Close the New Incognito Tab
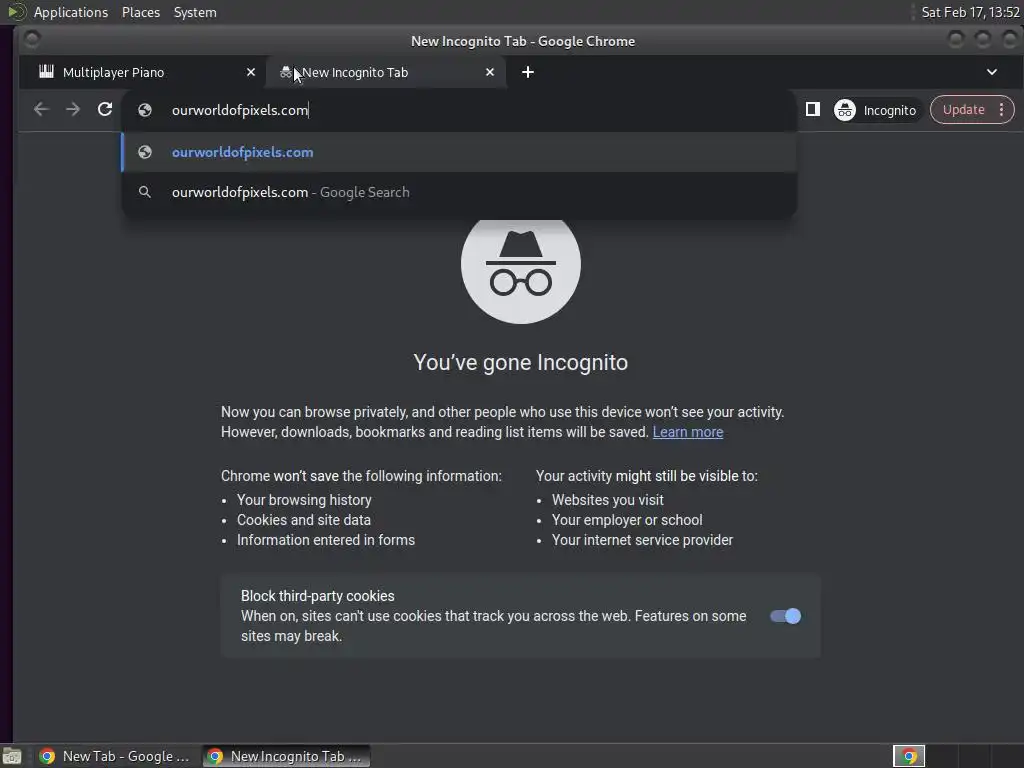Image resolution: width=1024 pixels, height=768 pixels. pyautogui.click(x=490, y=72)
